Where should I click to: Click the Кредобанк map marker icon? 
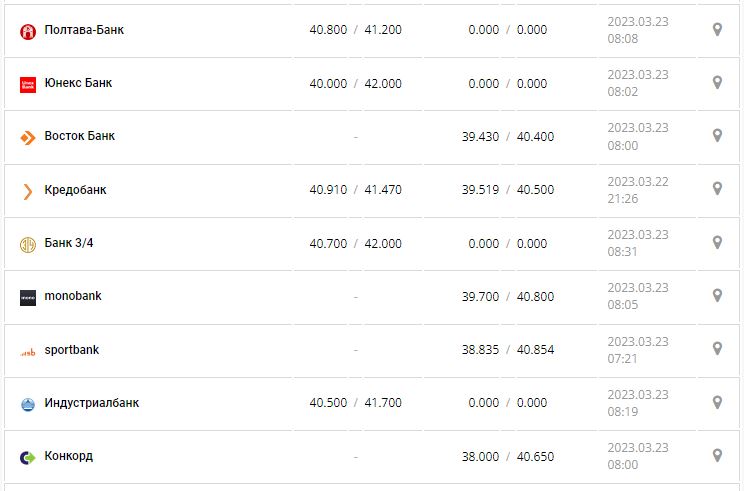click(717, 189)
